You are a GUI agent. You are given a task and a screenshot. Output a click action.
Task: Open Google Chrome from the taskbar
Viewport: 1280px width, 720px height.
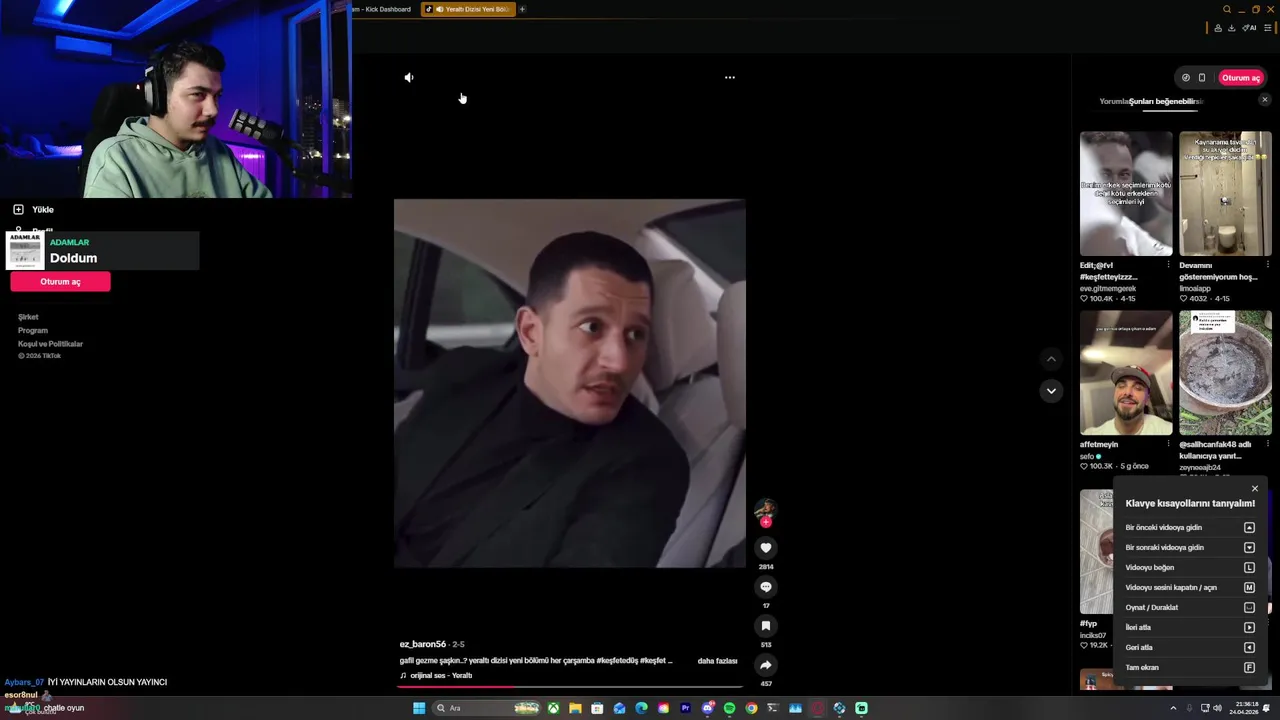[751, 708]
